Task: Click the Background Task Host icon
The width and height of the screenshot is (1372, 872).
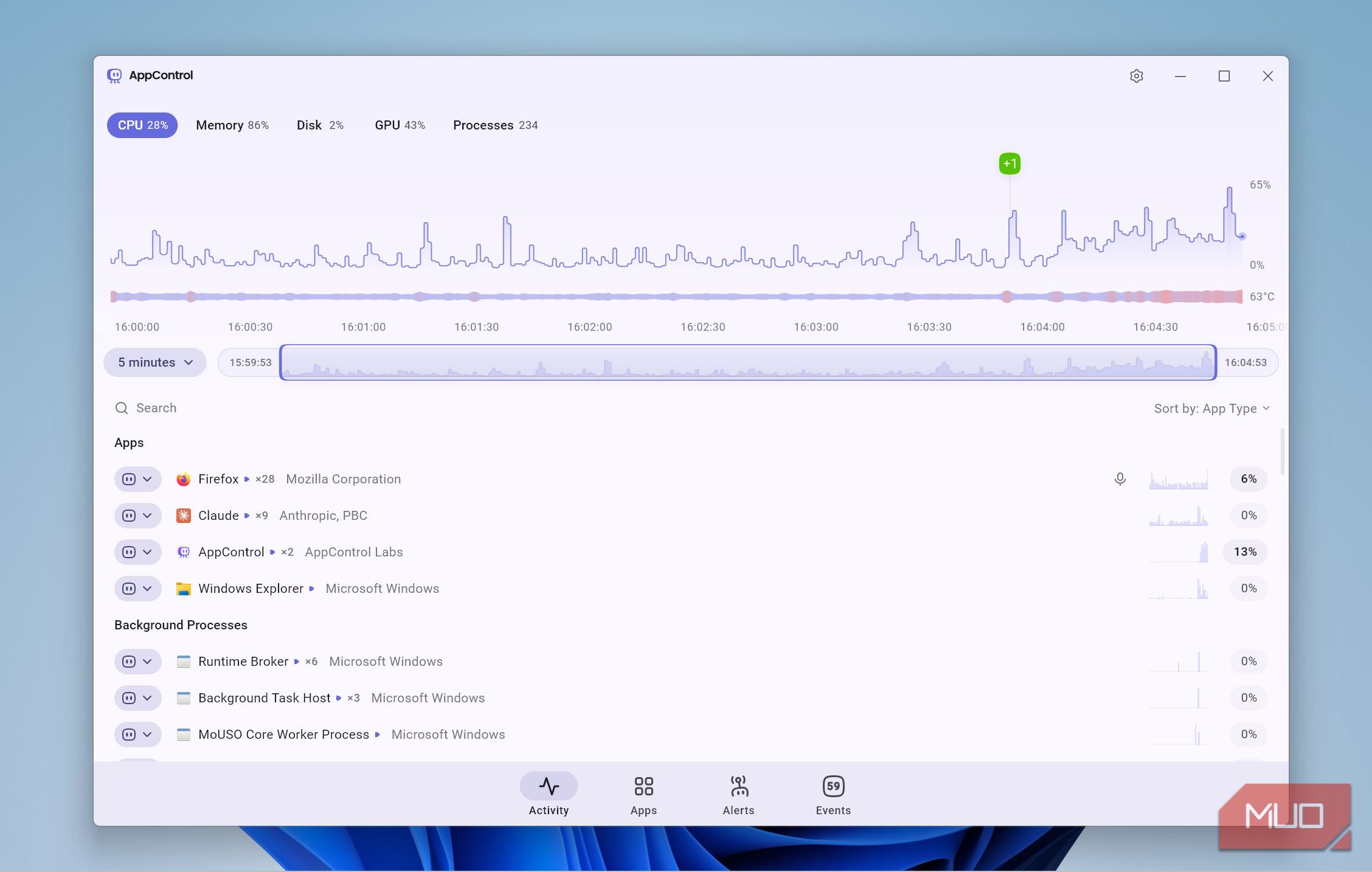Action: 183,698
